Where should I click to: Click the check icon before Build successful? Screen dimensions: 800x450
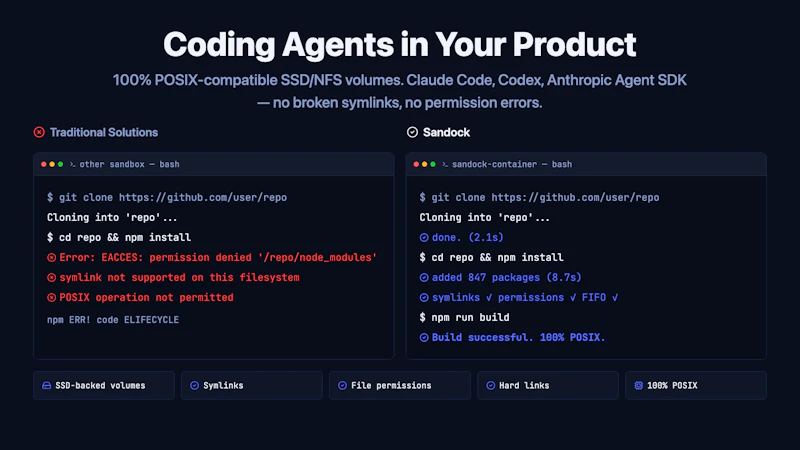tap(424, 338)
